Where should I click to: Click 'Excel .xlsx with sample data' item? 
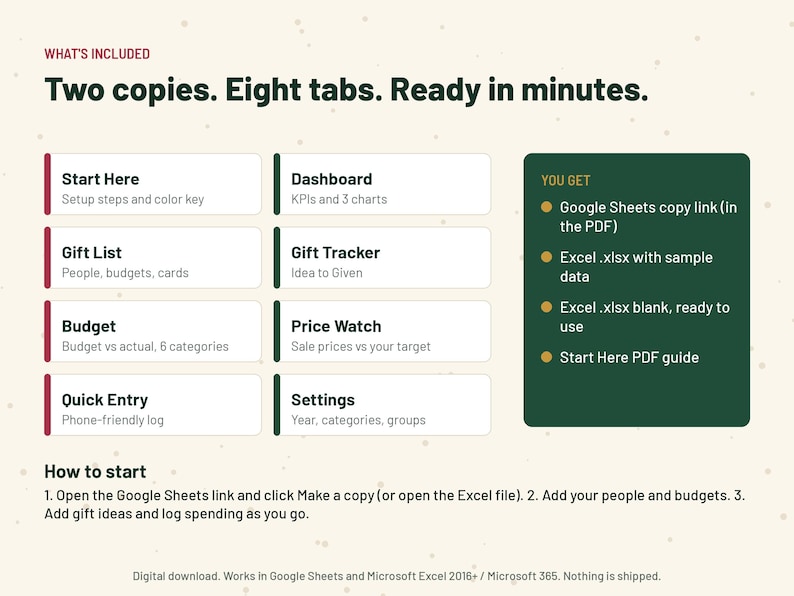pyautogui.click(x=636, y=267)
